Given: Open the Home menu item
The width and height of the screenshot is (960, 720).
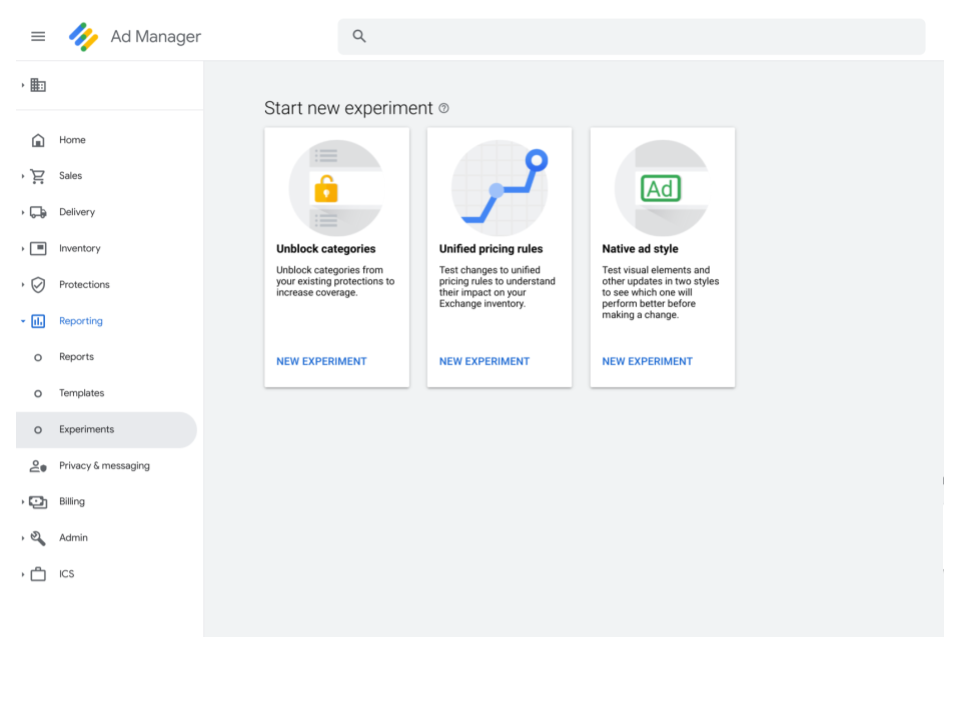Looking at the screenshot, I should tap(72, 140).
